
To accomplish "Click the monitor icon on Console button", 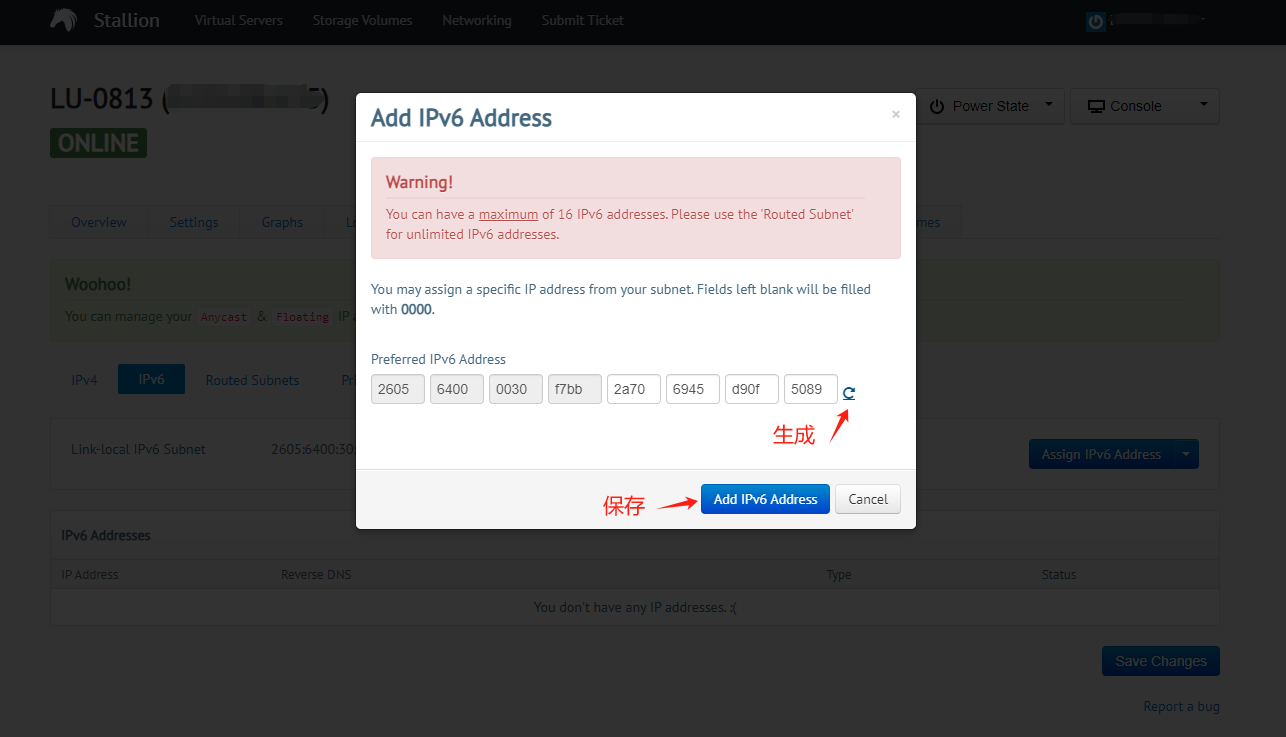I will (x=1097, y=106).
